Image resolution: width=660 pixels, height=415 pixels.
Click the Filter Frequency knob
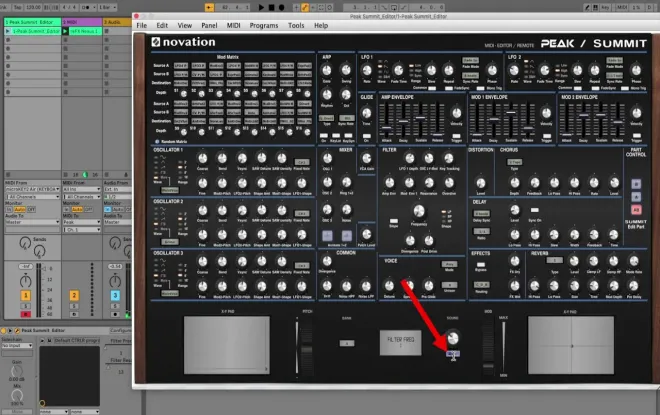pyautogui.click(x=419, y=211)
